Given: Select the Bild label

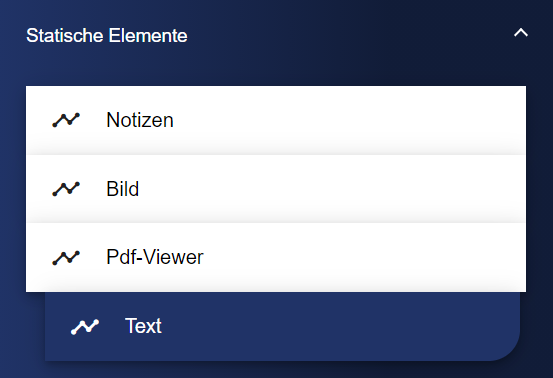Looking at the screenshot, I should (122, 189).
